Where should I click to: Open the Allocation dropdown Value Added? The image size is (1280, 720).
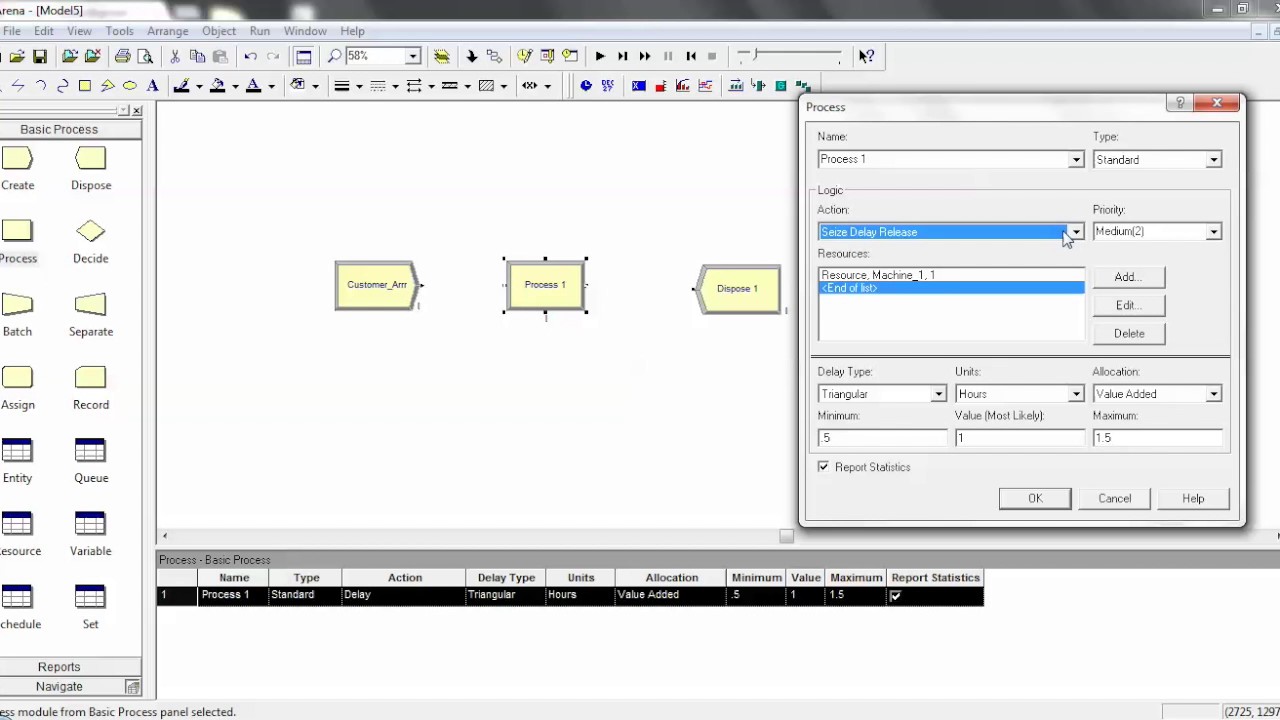[1213, 394]
